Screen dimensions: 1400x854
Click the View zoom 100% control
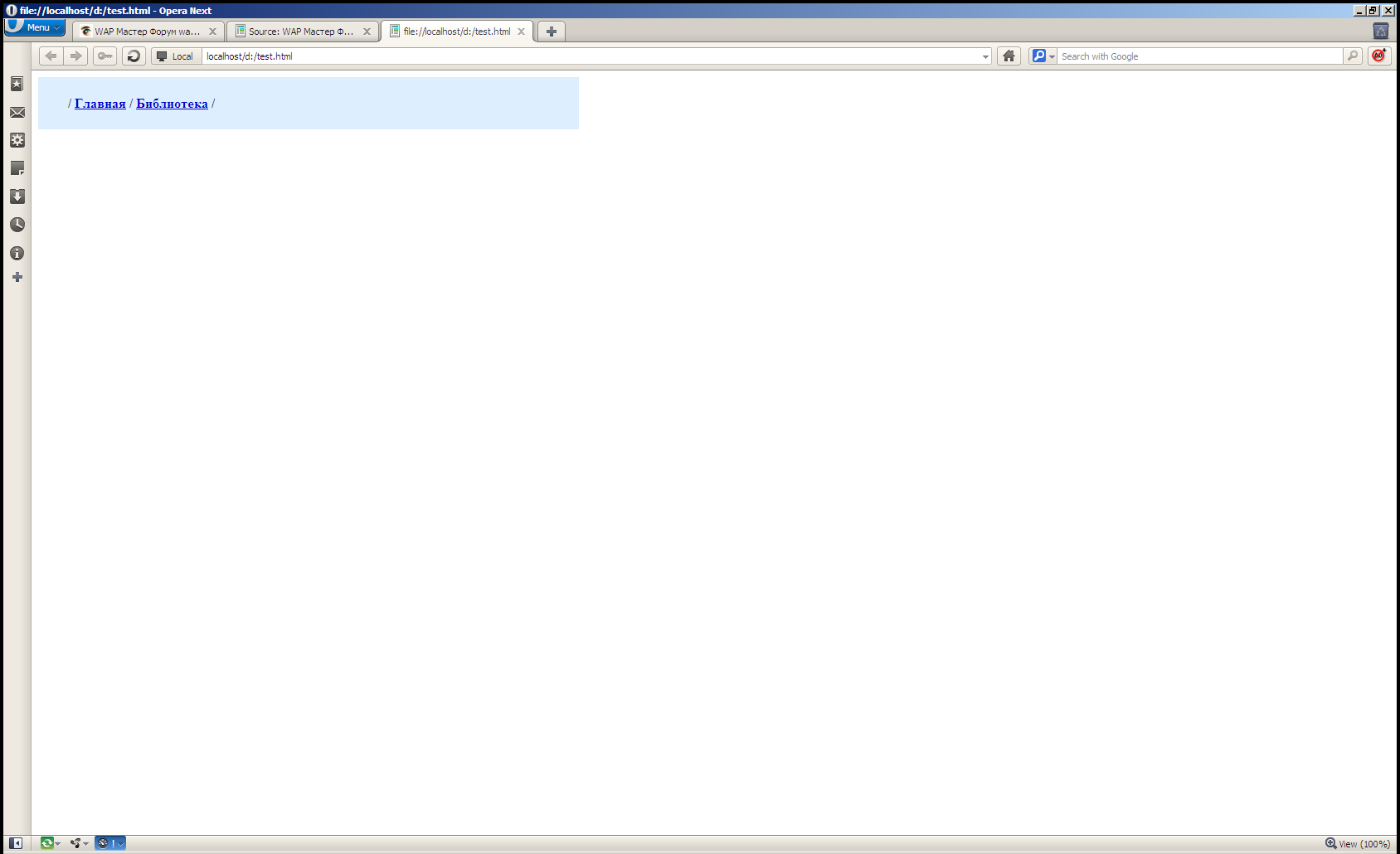click(x=1358, y=844)
